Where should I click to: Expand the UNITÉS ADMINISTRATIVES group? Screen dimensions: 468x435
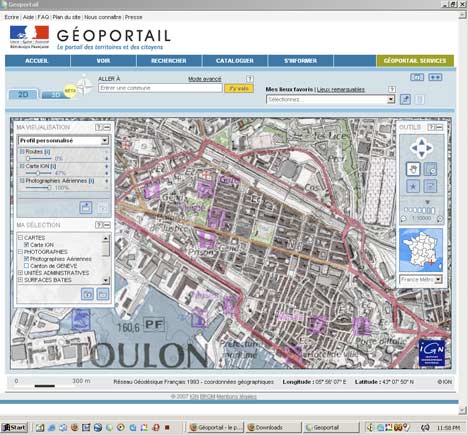[20, 273]
